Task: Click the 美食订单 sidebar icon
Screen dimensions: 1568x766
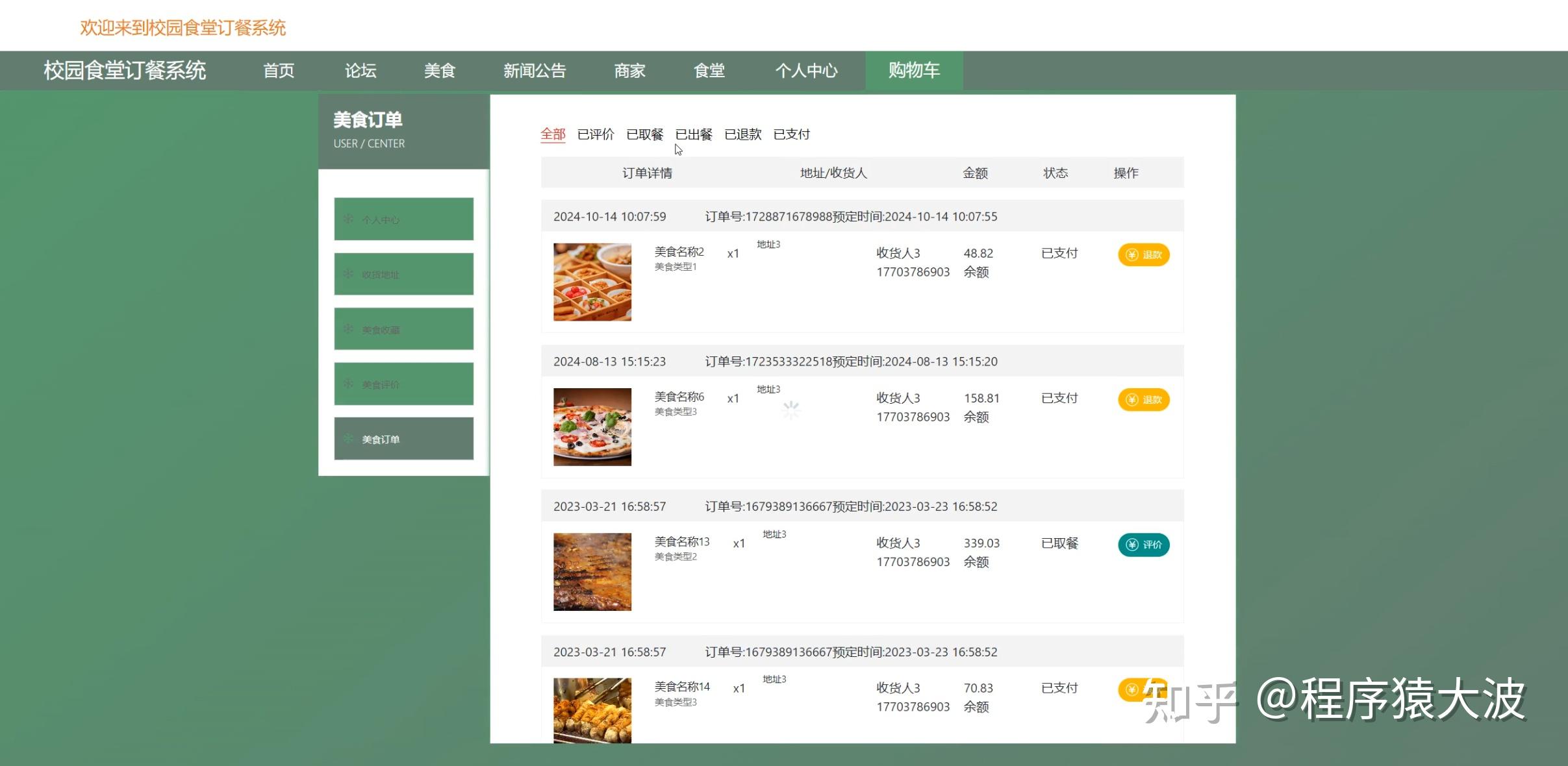Action: pos(348,439)
